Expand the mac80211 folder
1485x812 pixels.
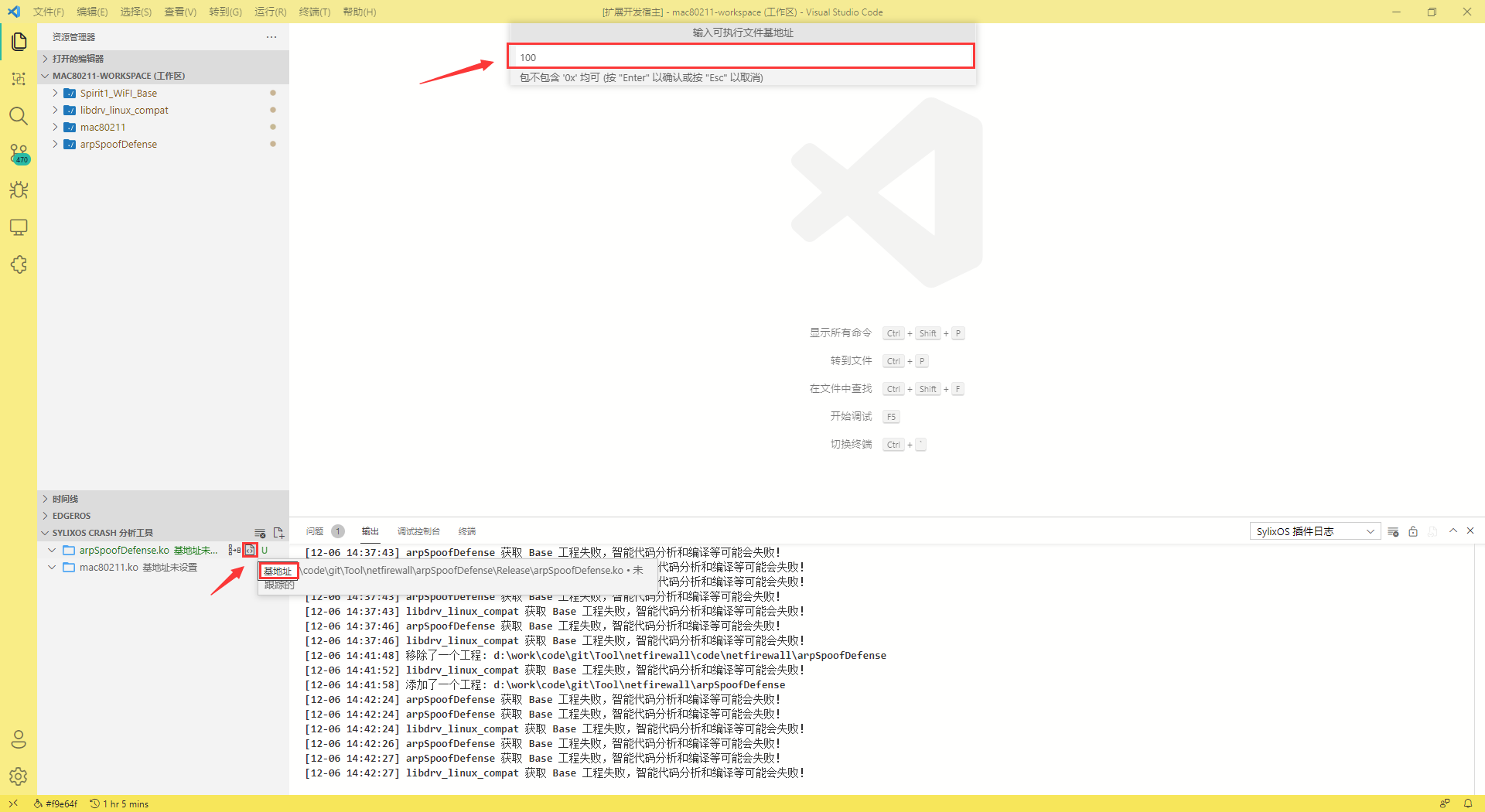tap(163, 127)
